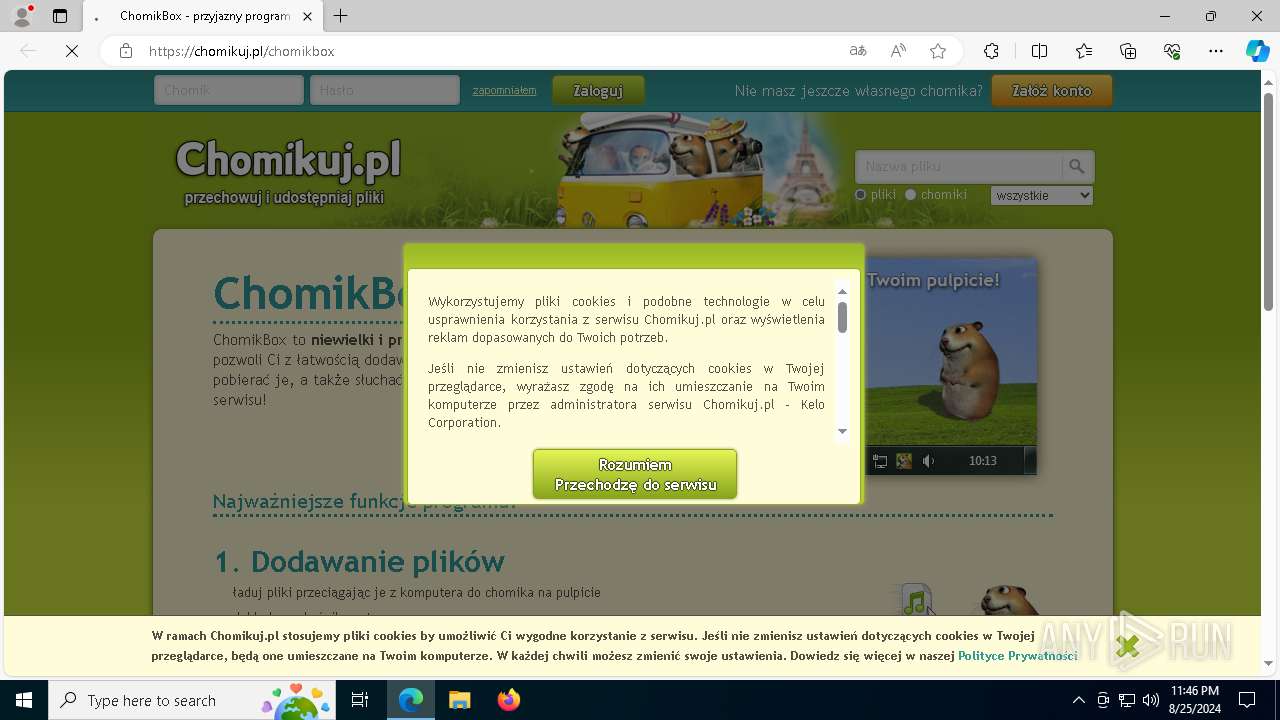Show hidden system tray icons
The width and height of the screenshot is (1280, 720).
pyautogui.click(x=1078, y=700)
